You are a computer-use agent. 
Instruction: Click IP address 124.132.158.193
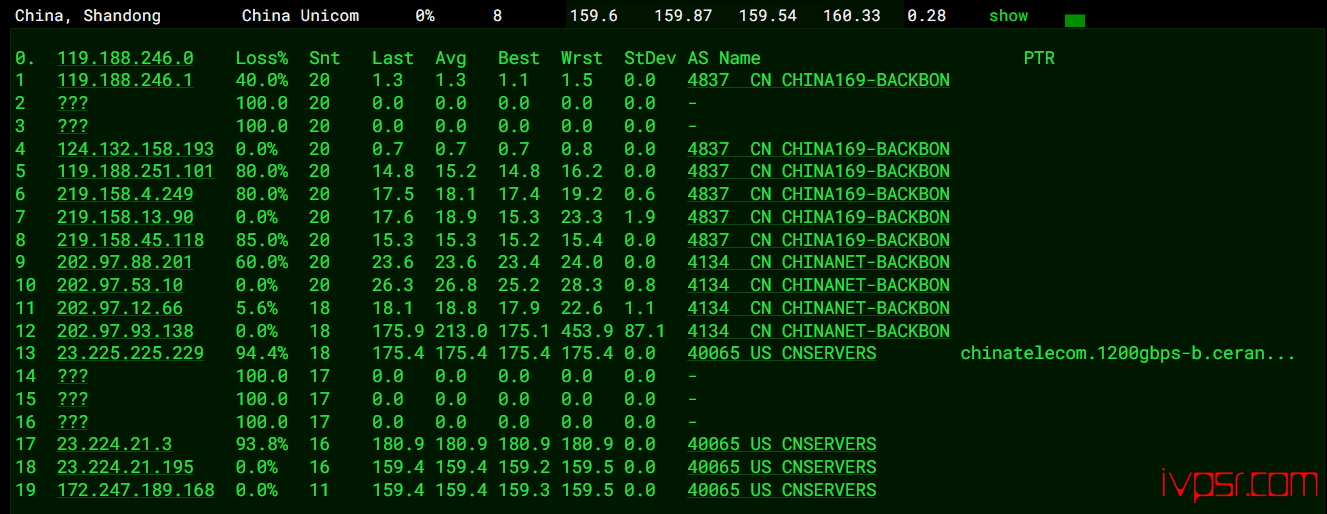(x=135, y=149)
